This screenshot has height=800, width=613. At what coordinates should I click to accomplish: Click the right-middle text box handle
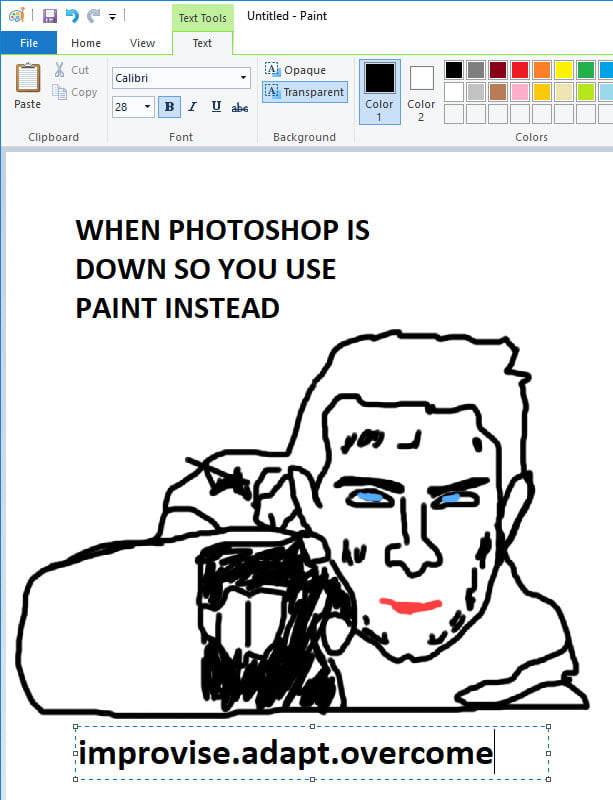(x=549, y=753)
